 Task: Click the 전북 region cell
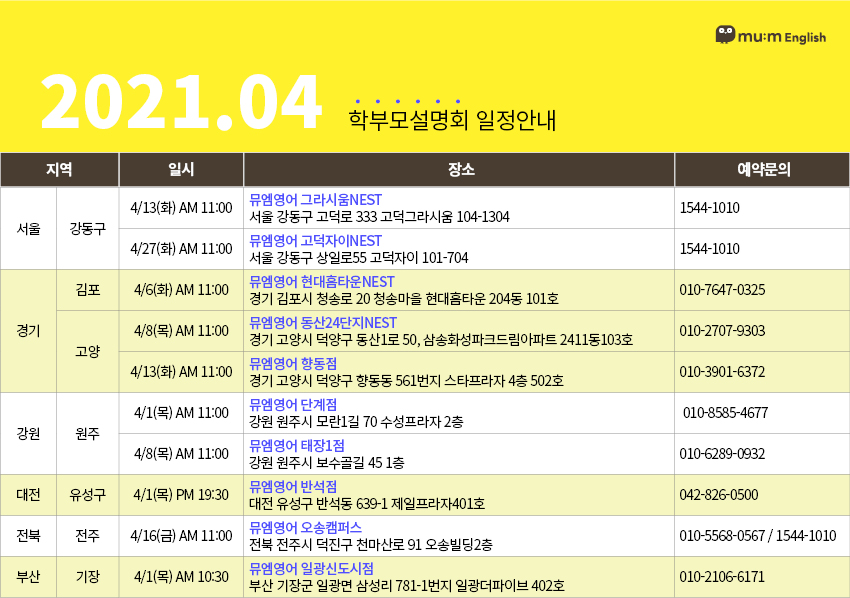click(28, 536)
